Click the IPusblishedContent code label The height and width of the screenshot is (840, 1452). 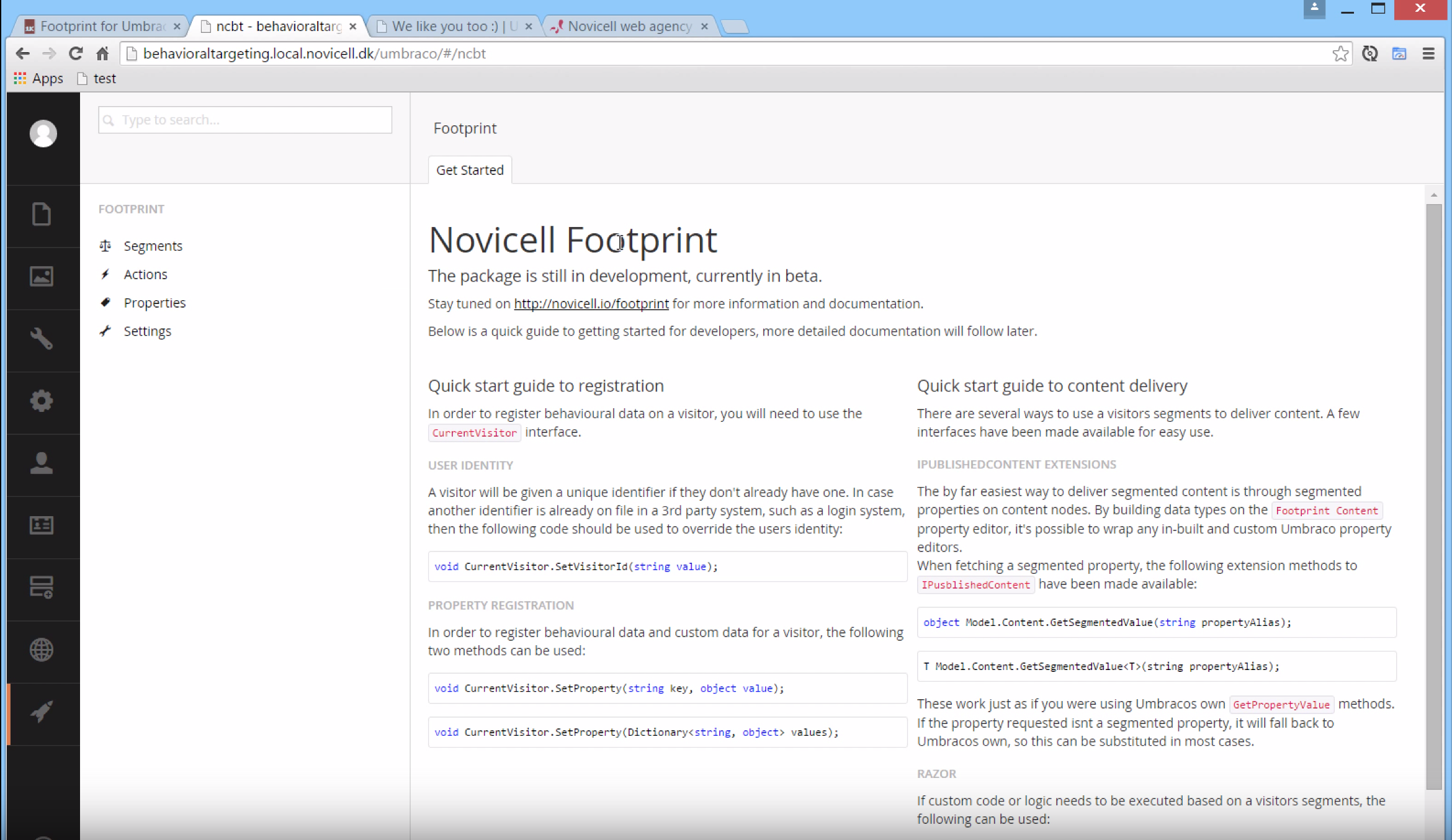(975, 585)
